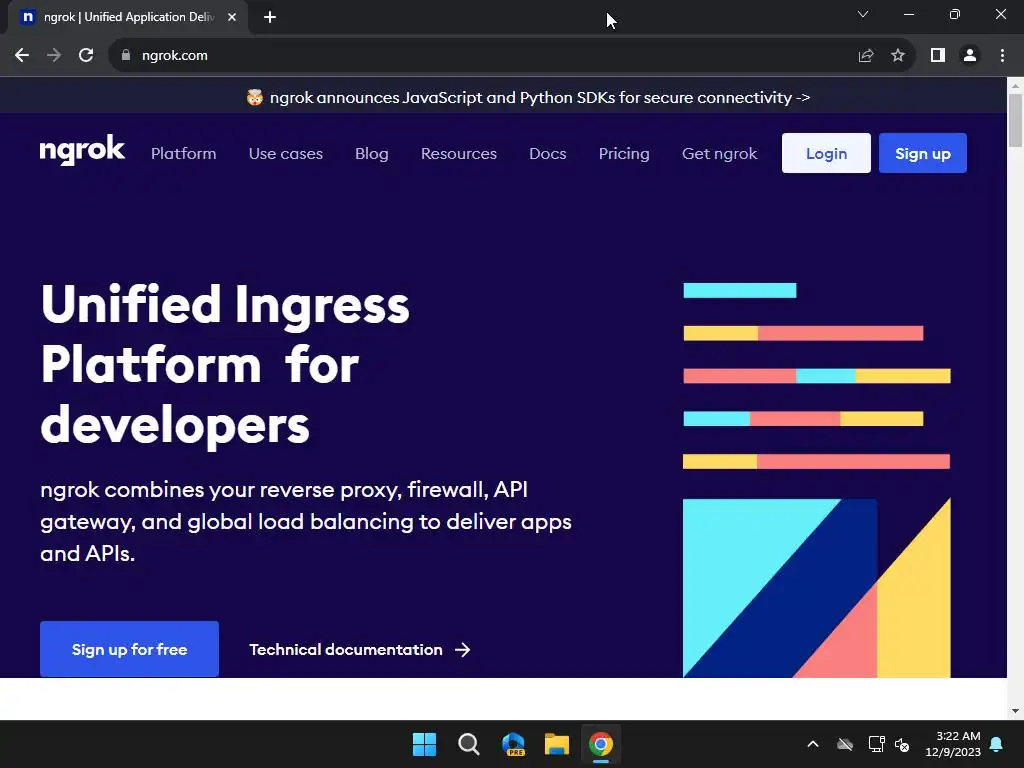View the Pricing page

[624, 153]
